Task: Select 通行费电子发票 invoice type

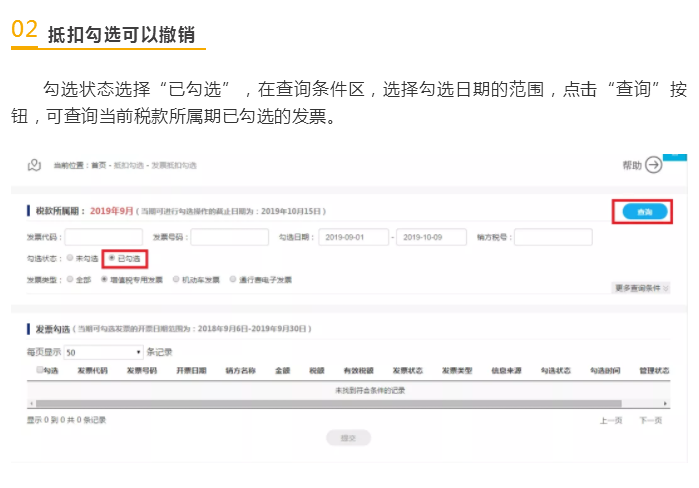Action: click(233, 280)
